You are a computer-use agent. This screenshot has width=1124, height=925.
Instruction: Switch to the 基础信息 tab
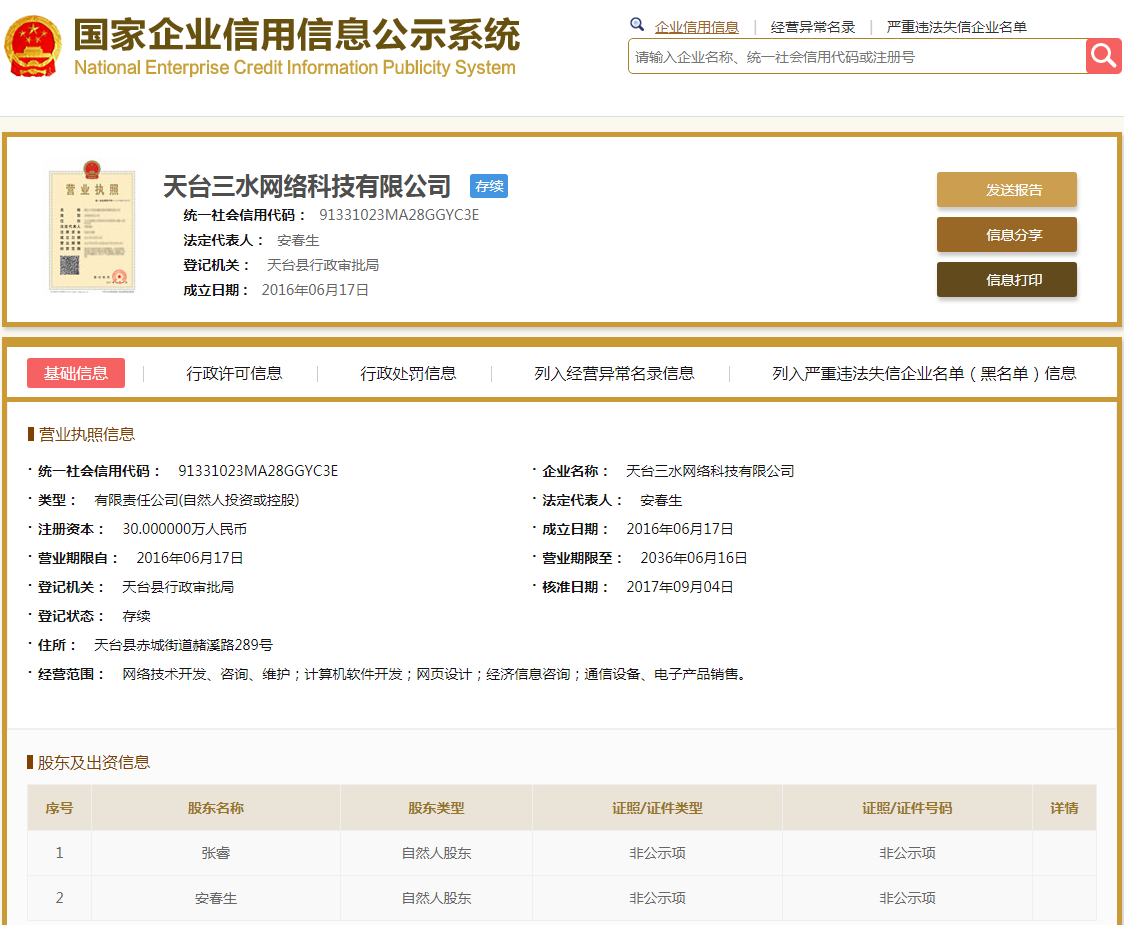click(x=76, y=373)
